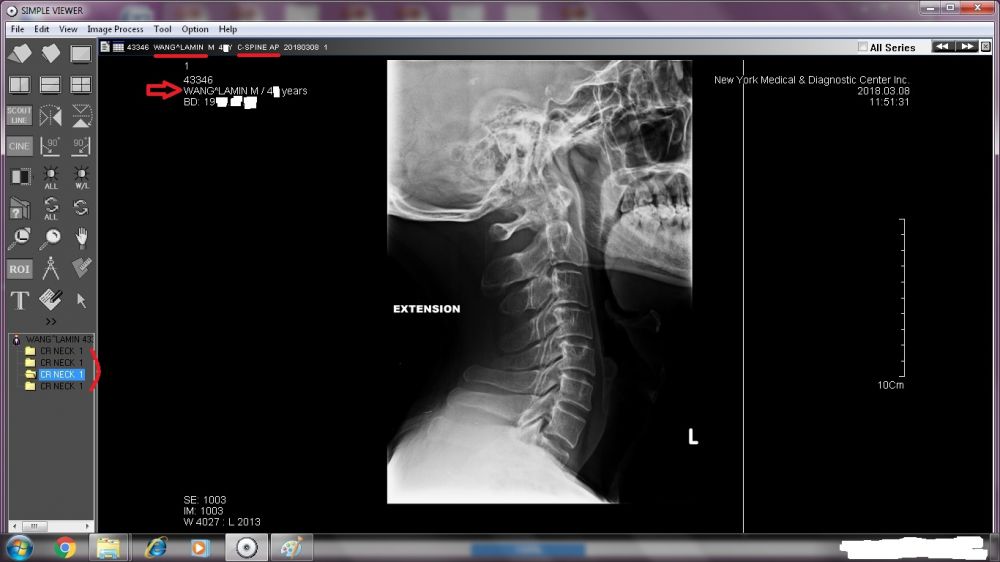Select the two-row stacked layout
The image size is (1000, 562).
point(50,85)
